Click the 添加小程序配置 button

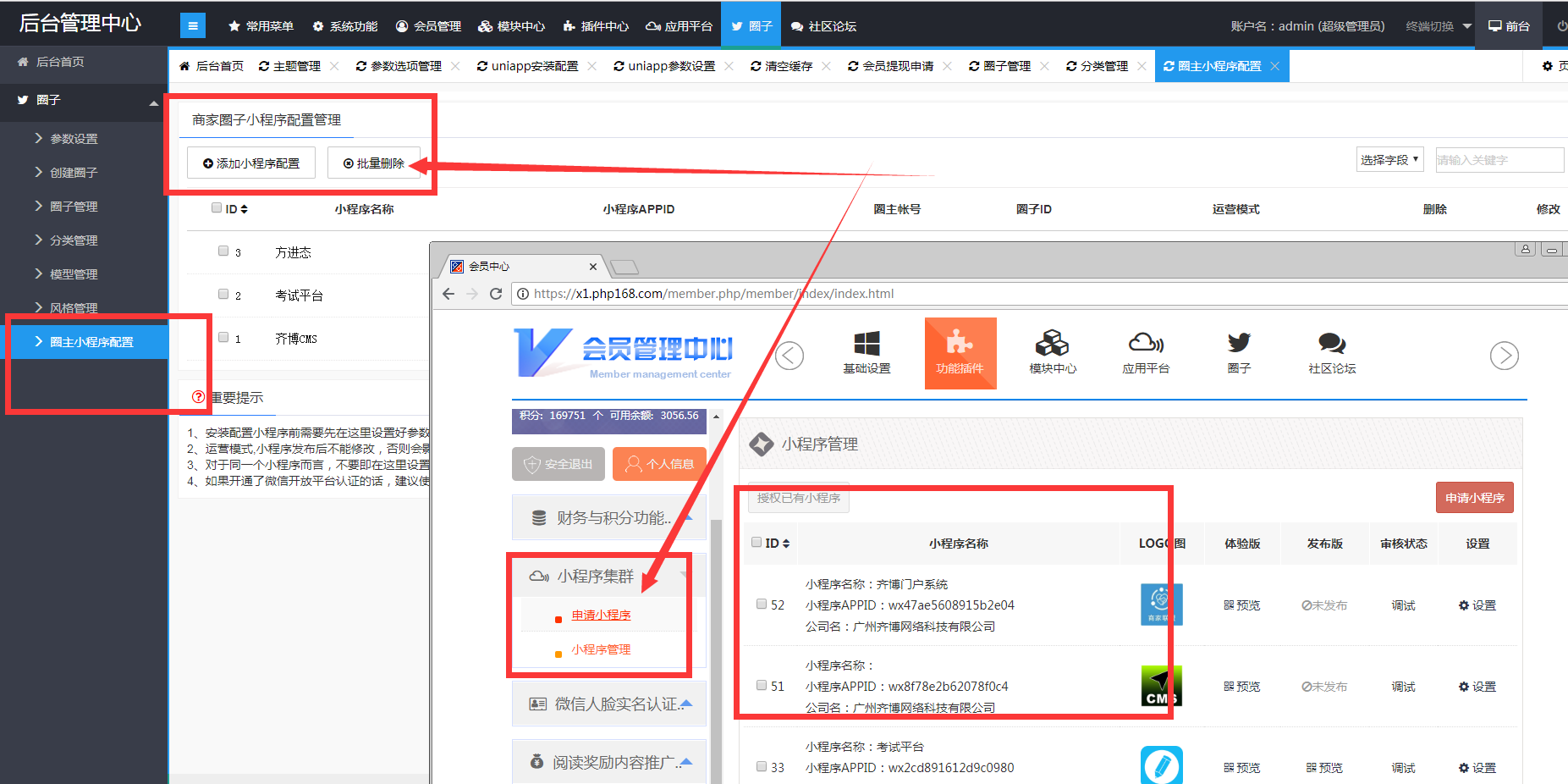[x=251, y=163]
